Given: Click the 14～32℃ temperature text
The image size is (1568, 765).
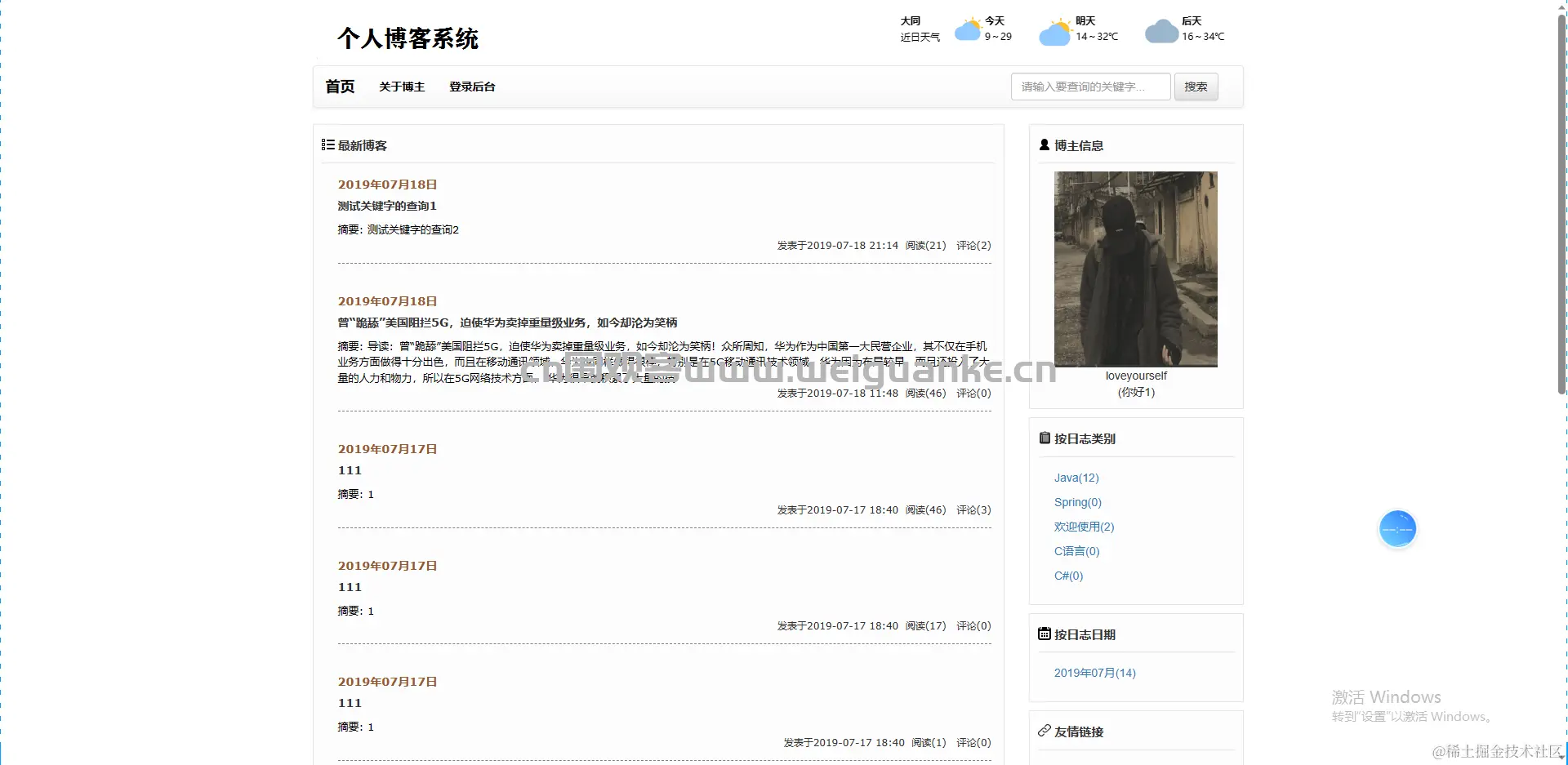Looking at the screenshot, I should (x=1097, y=37).
